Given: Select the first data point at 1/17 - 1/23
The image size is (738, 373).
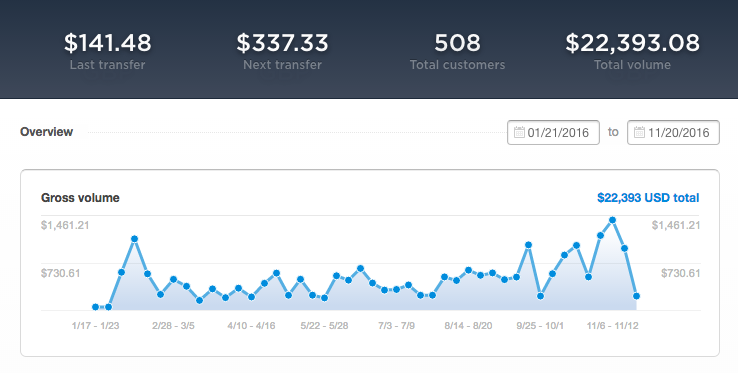Looking at the screenshot, I should [96, 307].
